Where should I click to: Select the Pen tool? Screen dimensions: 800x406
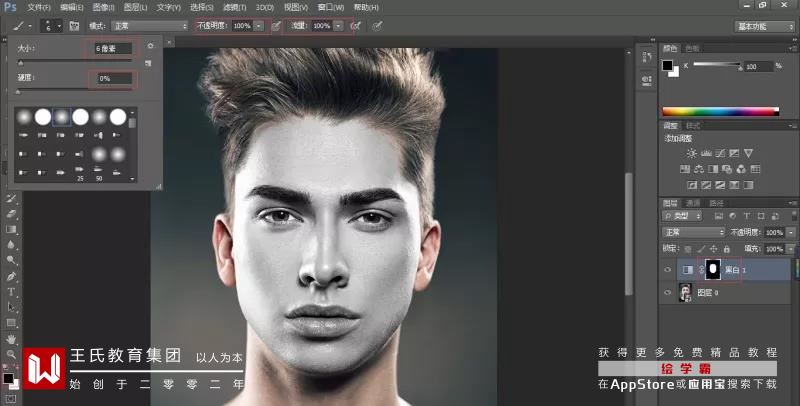click(x=11, y=276)
